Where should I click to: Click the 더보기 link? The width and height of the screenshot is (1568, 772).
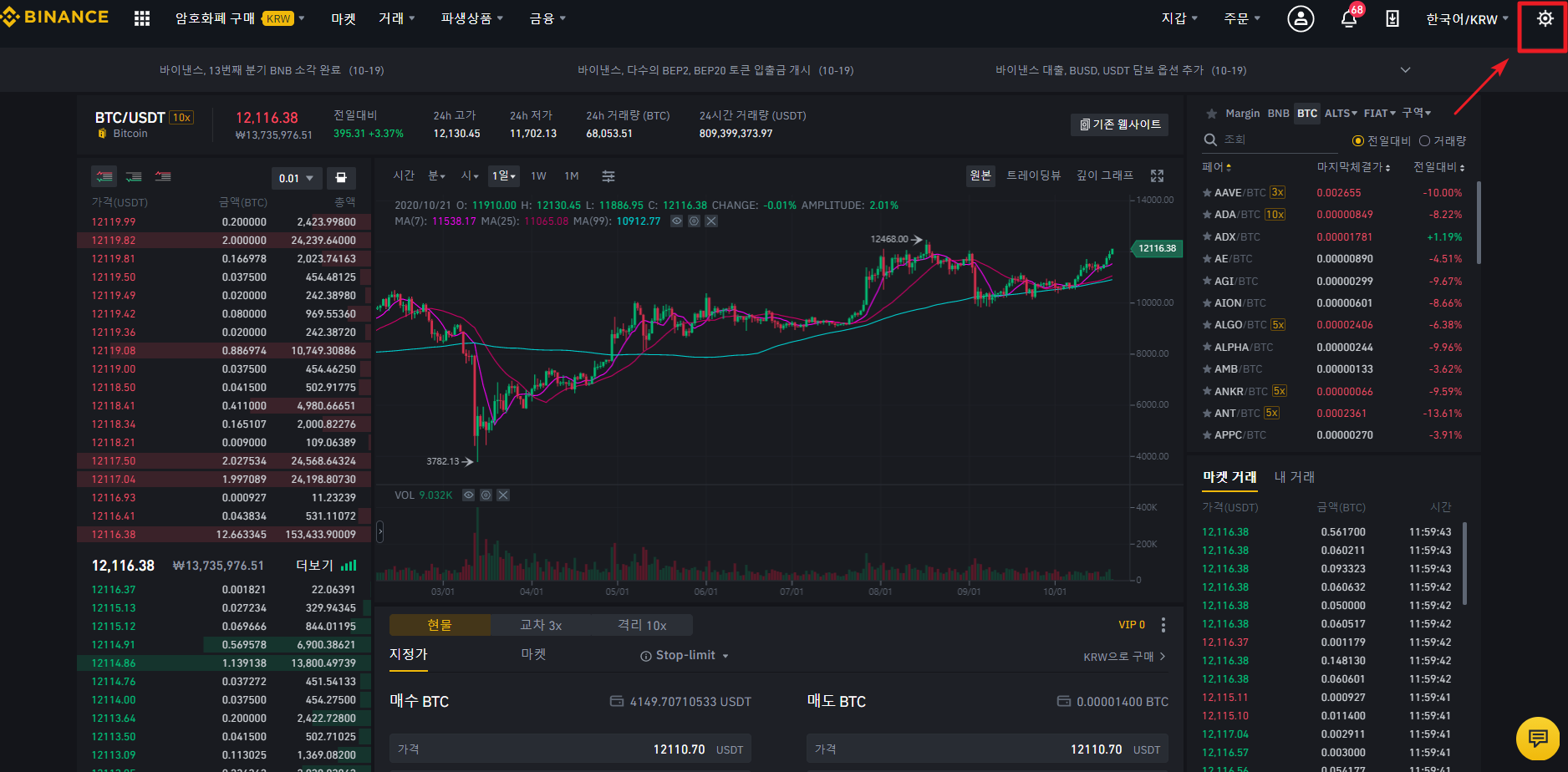pos(316,565)
